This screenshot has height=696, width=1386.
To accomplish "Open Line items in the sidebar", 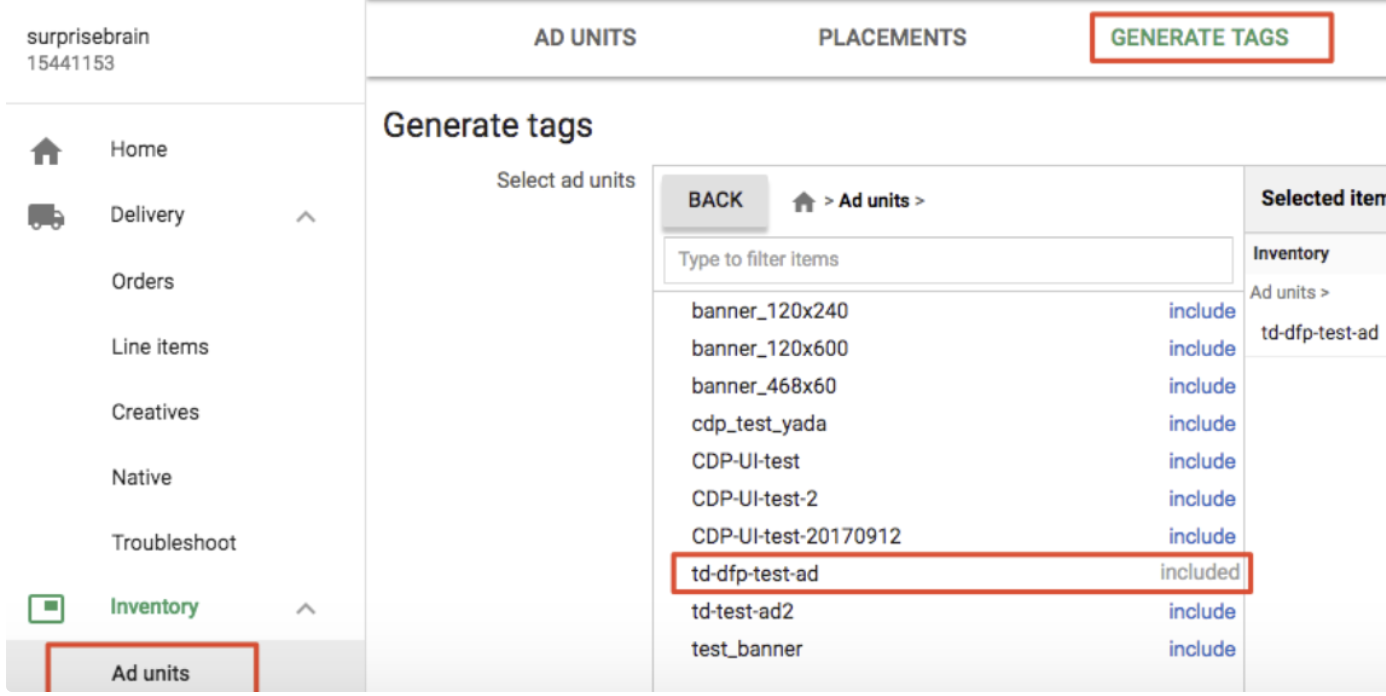I will 160,347.
